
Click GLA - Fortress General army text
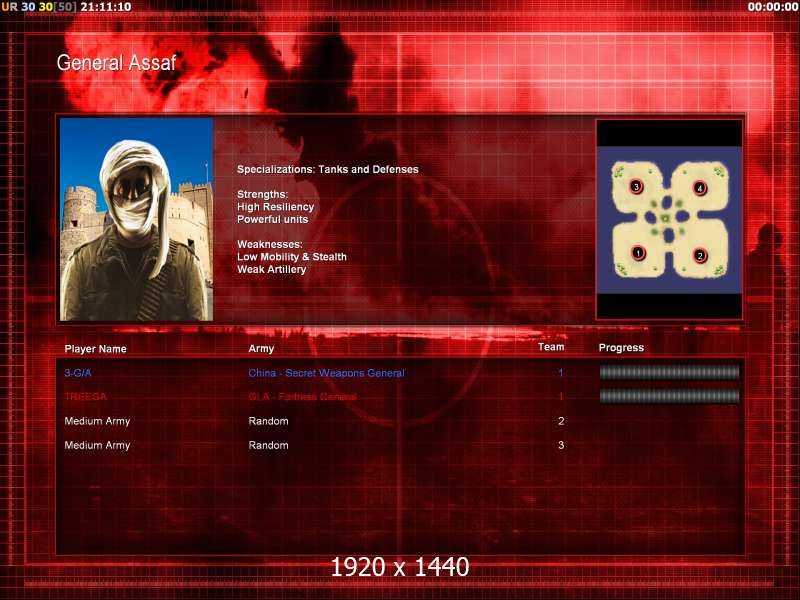pyautogui.click(x=303, y=396)
